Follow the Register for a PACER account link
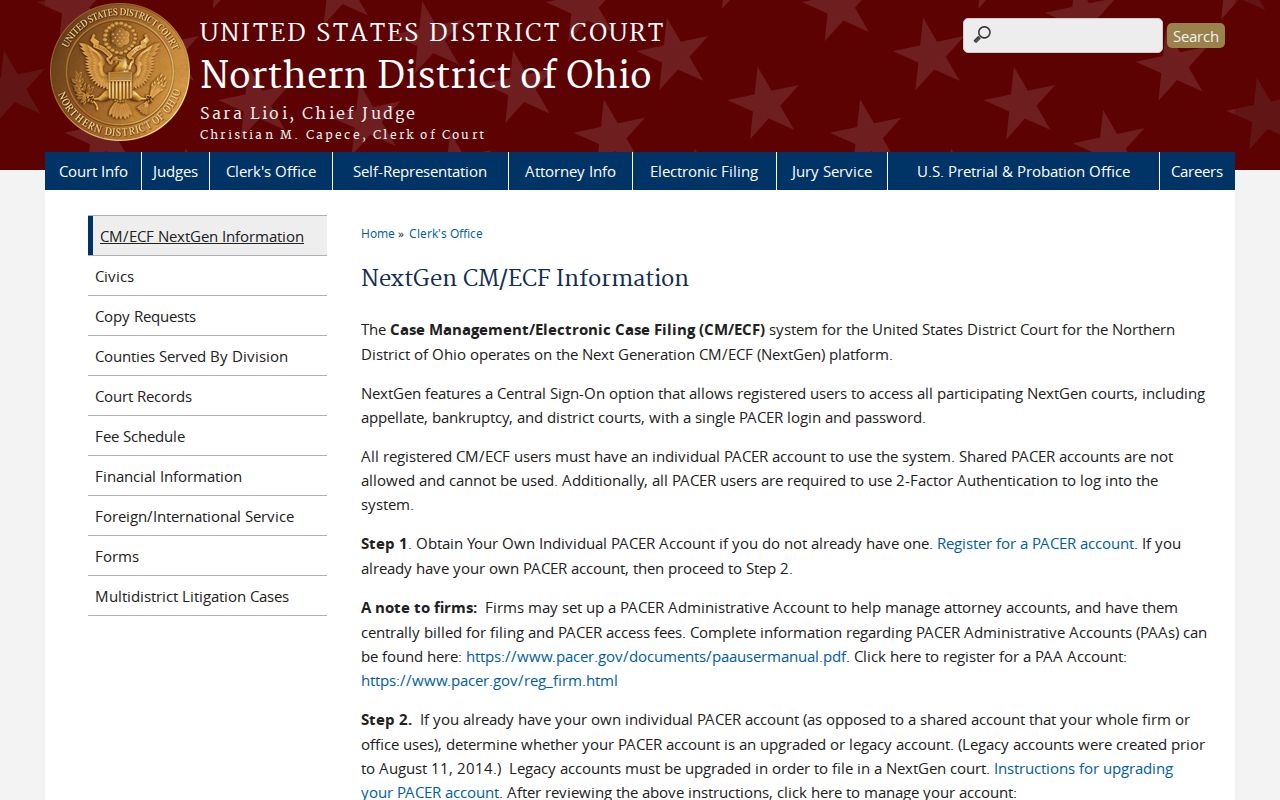The height and width of the screenshot is (800, 1280). [x=1035, y=544]
